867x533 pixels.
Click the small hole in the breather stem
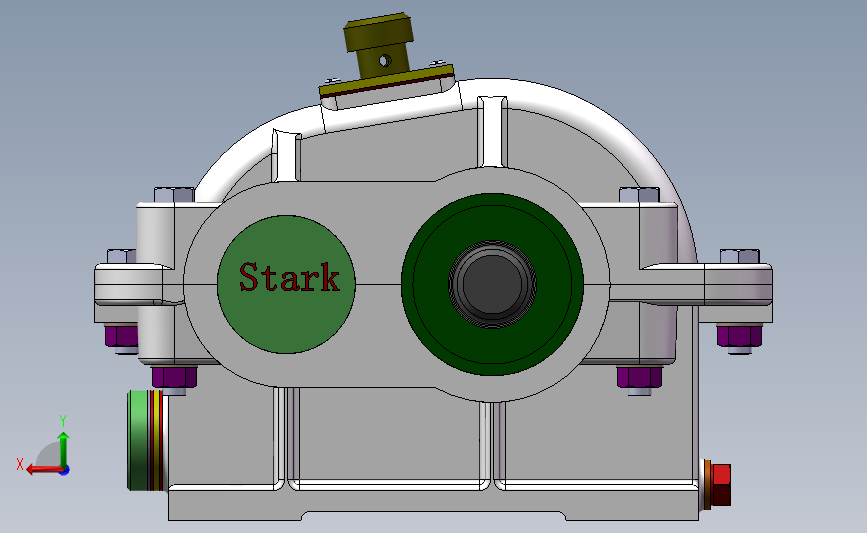(x=385, y=60)
